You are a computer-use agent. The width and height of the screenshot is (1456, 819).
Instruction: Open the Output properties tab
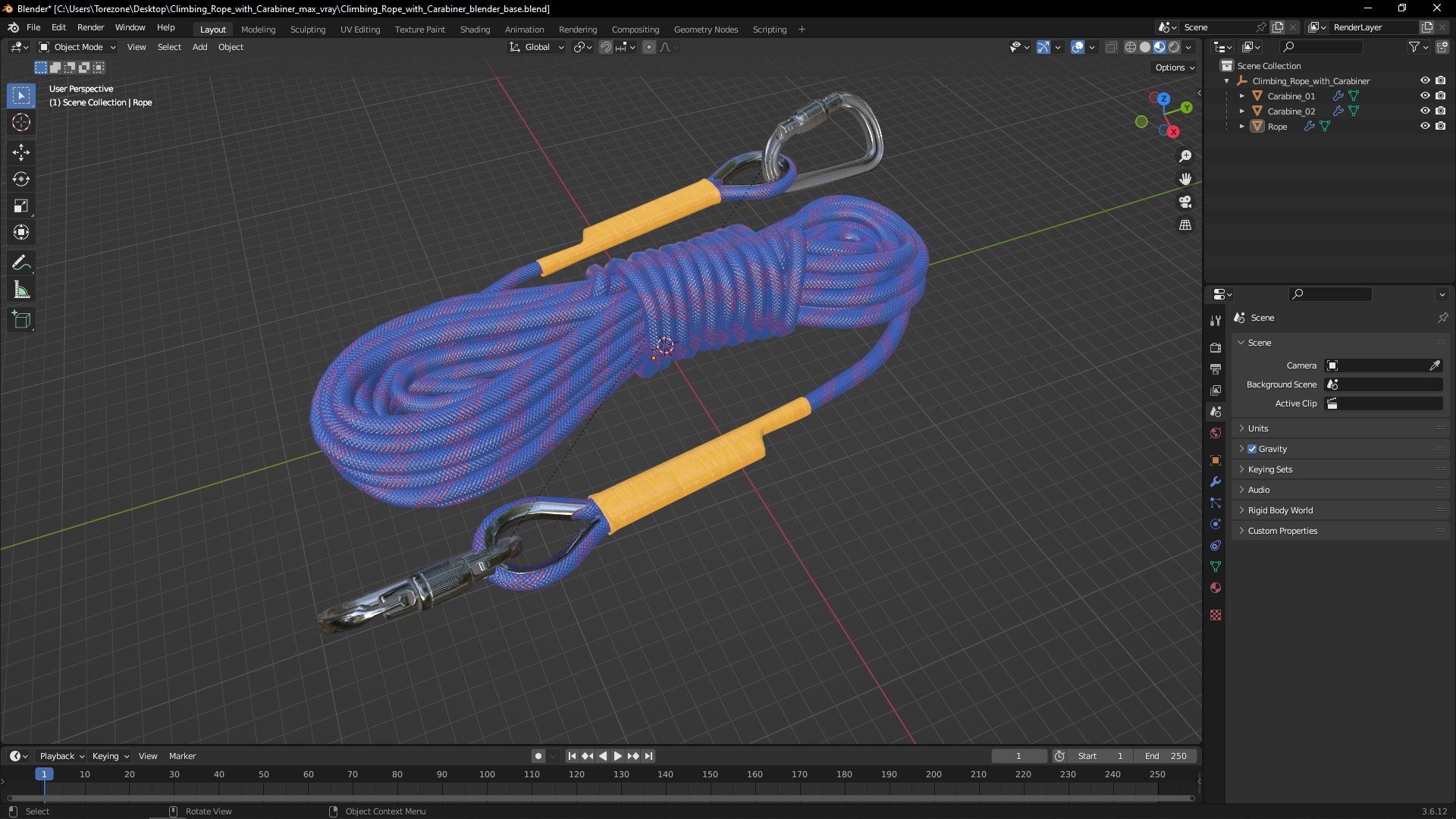tap(1216, 369)
